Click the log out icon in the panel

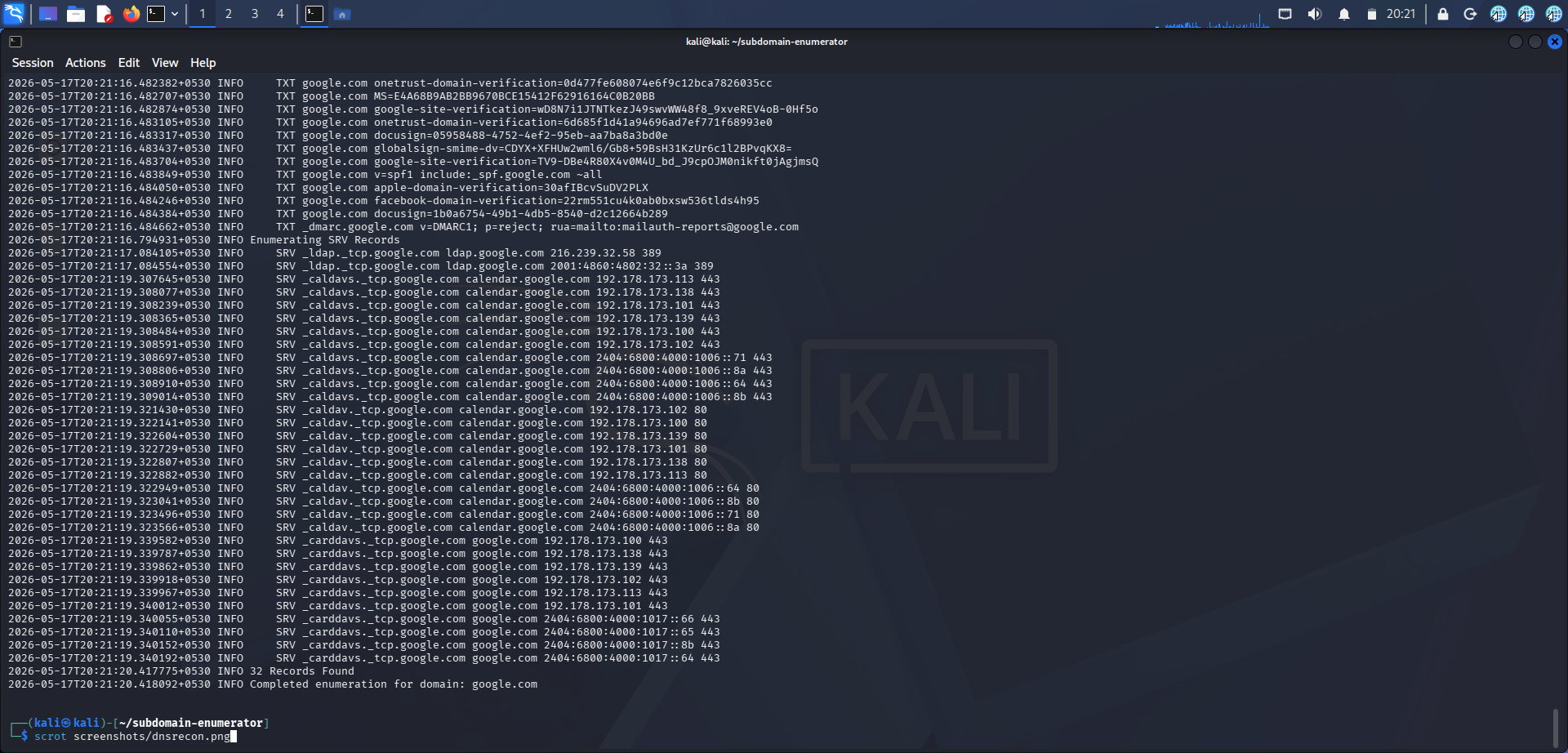tap(1470, 14)
